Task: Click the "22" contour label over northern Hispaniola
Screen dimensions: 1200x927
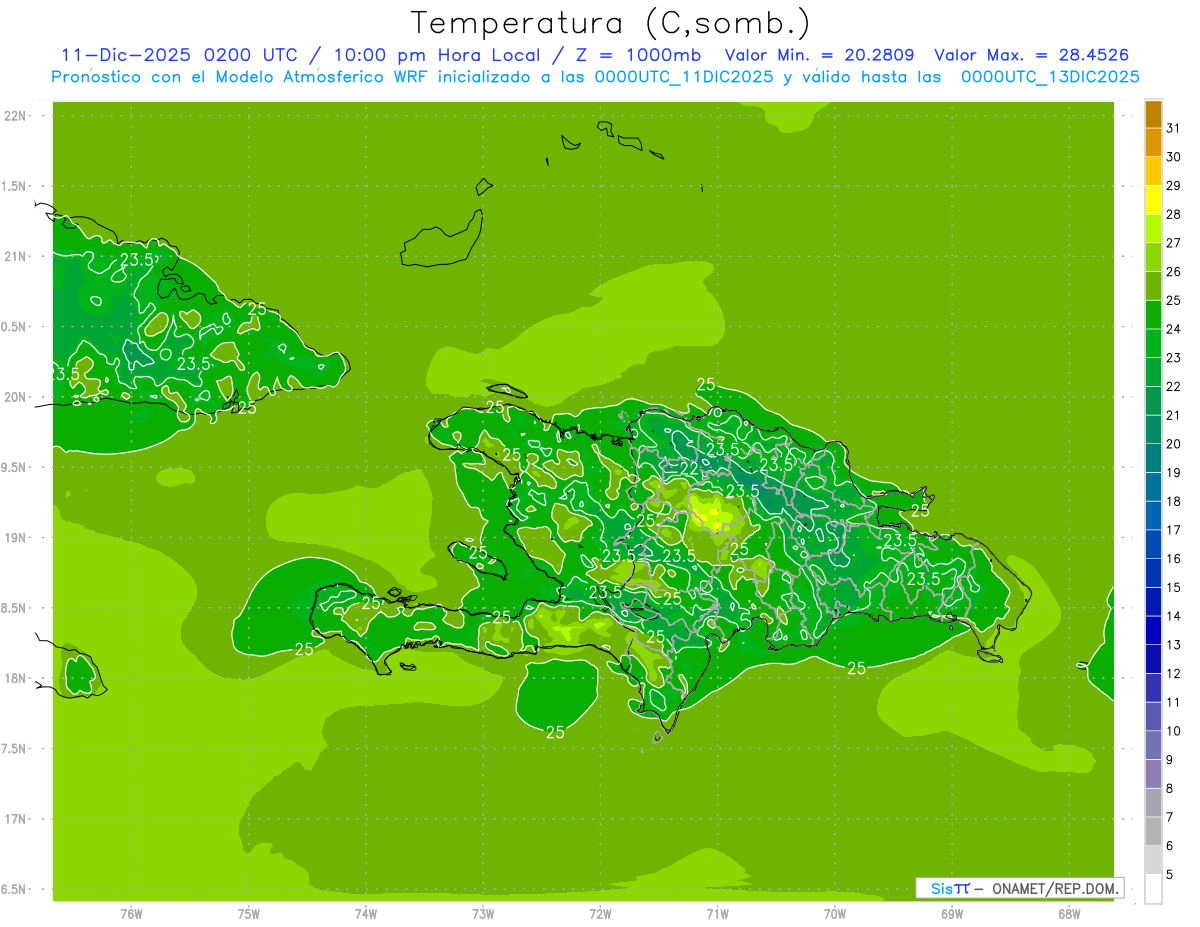Action: (x=689, y=468)
